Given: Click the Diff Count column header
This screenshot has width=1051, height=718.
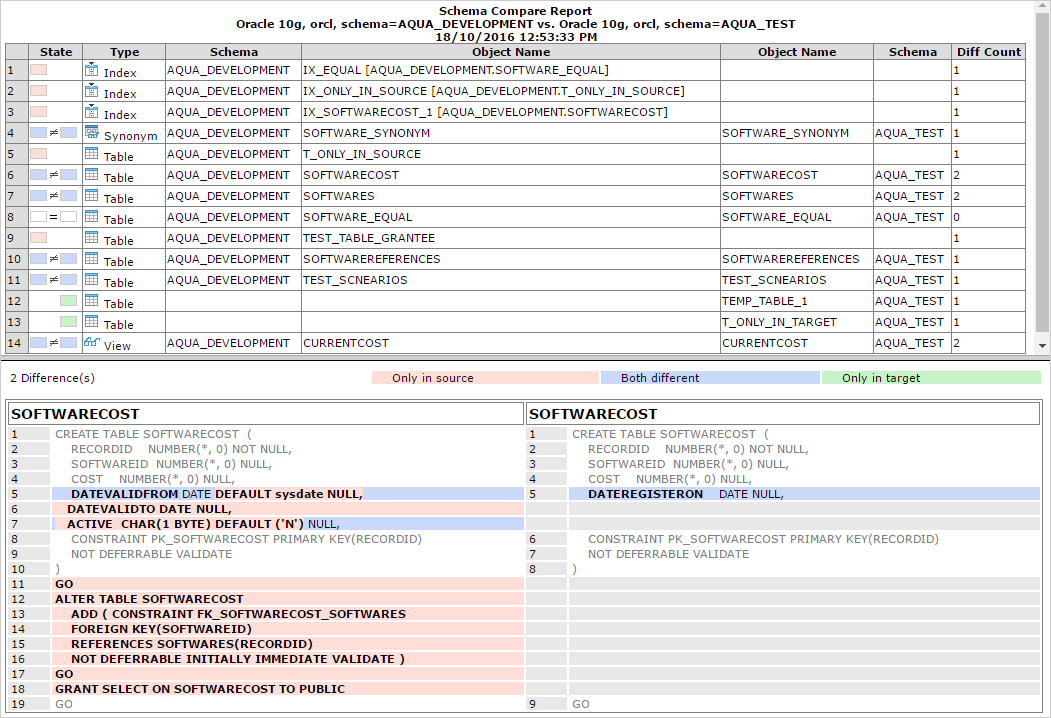Looking at the screenshot, I should 989,52.
